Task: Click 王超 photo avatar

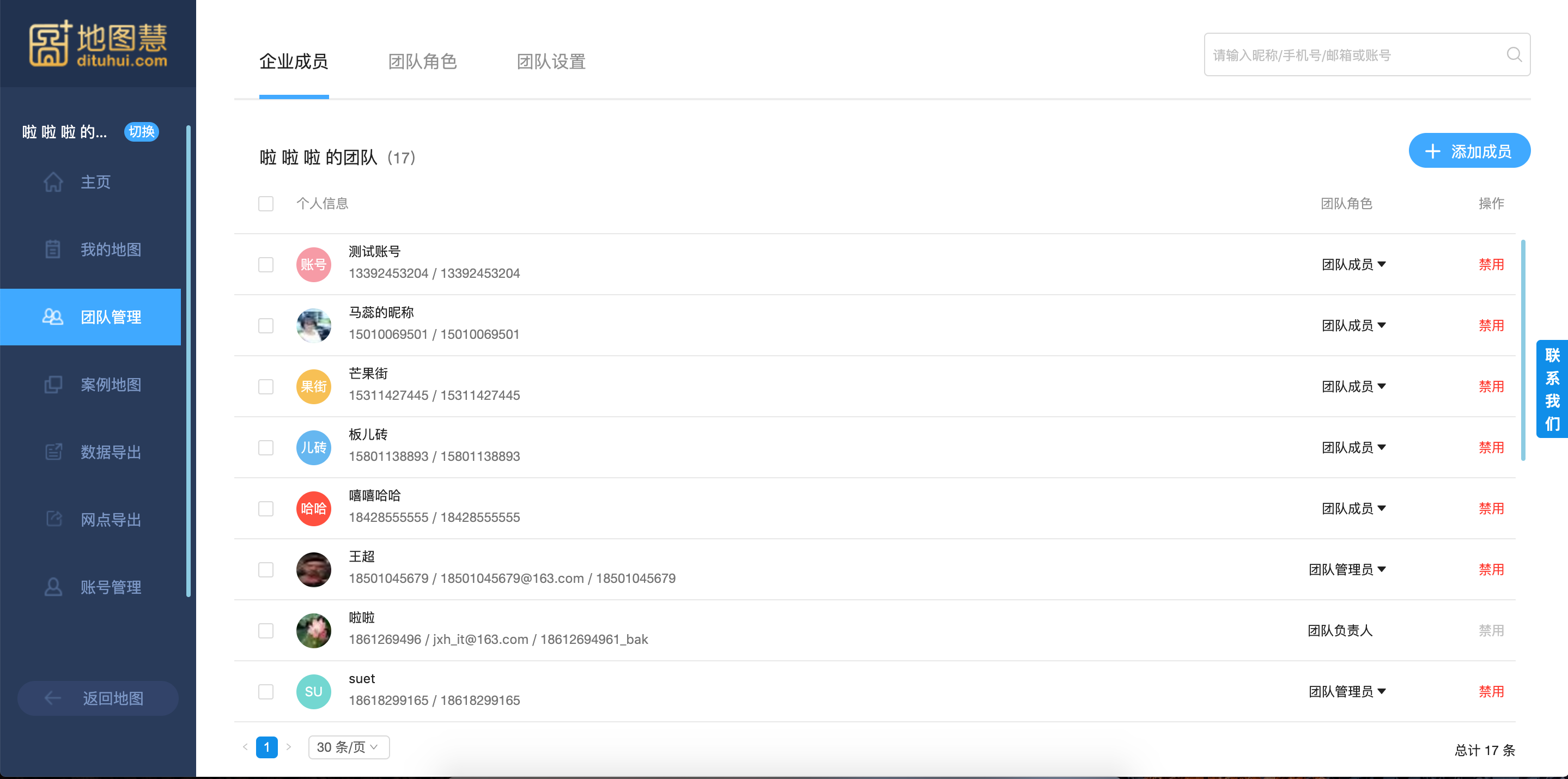Action: click(x=313, y=570)
